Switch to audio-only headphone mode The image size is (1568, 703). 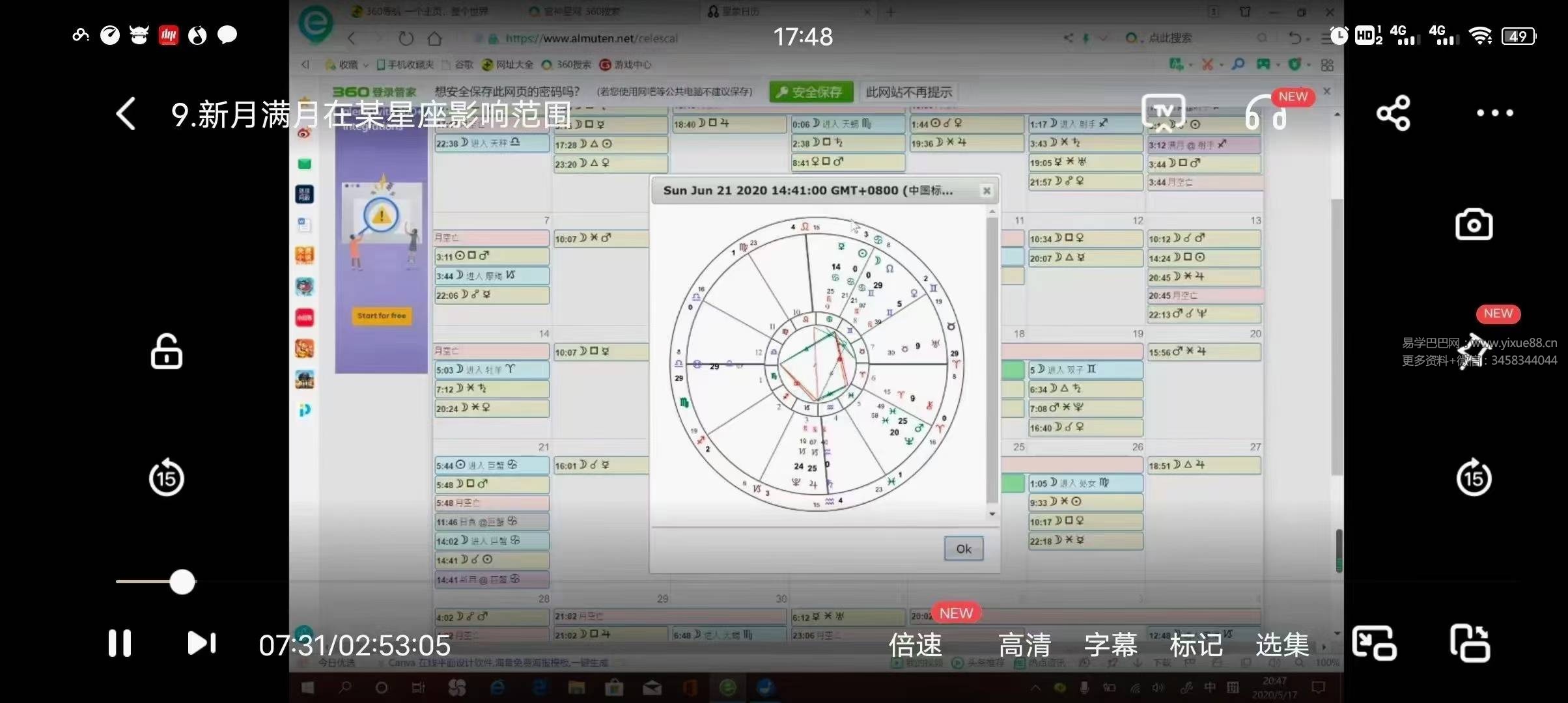[x=1265, y=115]
